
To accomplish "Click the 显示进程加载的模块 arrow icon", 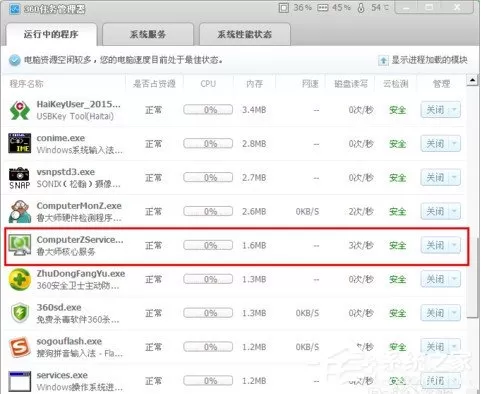I will (x=383, y=60).
